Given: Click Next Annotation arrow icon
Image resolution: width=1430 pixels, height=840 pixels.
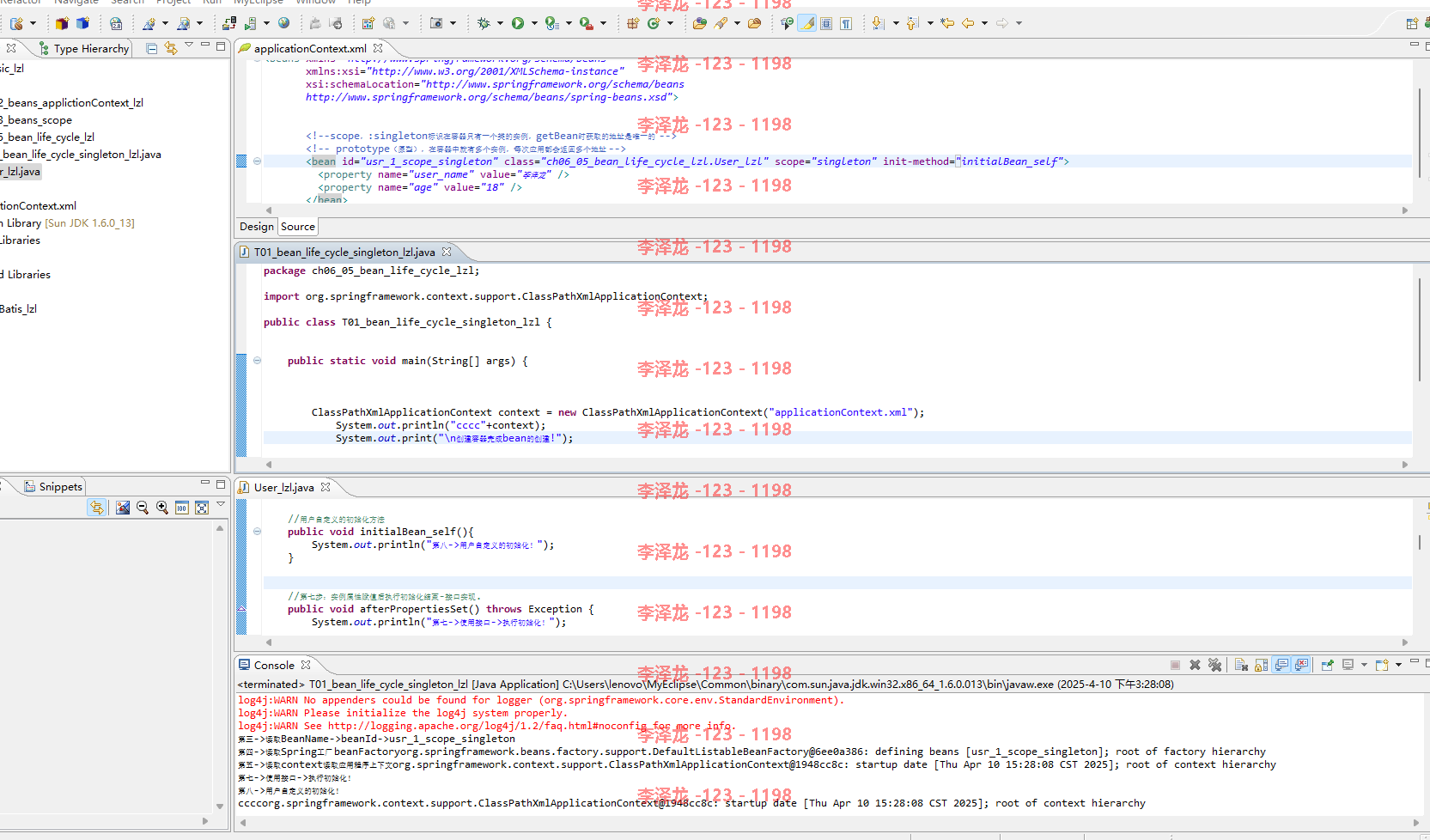Looking at the screenshot, I should pos(878,23).
